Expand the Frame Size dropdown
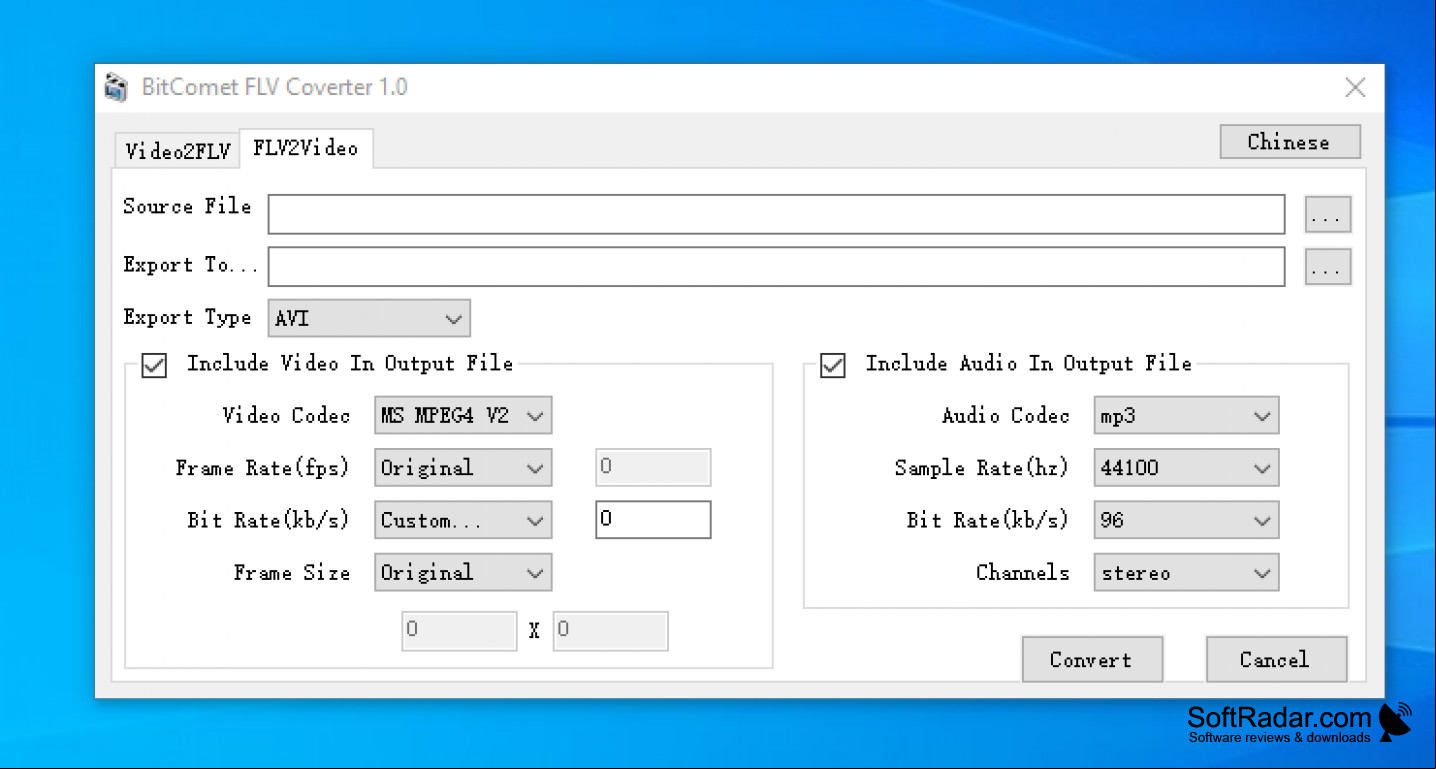1436x769 pixels. click(x=463, y=573)
